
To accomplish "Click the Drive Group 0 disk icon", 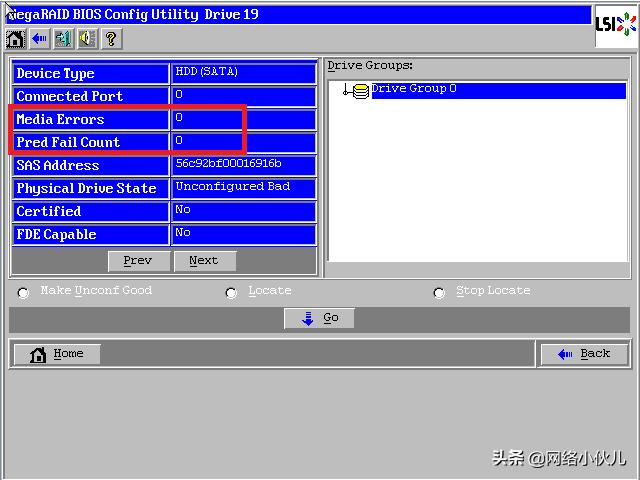I will [360, 91].
